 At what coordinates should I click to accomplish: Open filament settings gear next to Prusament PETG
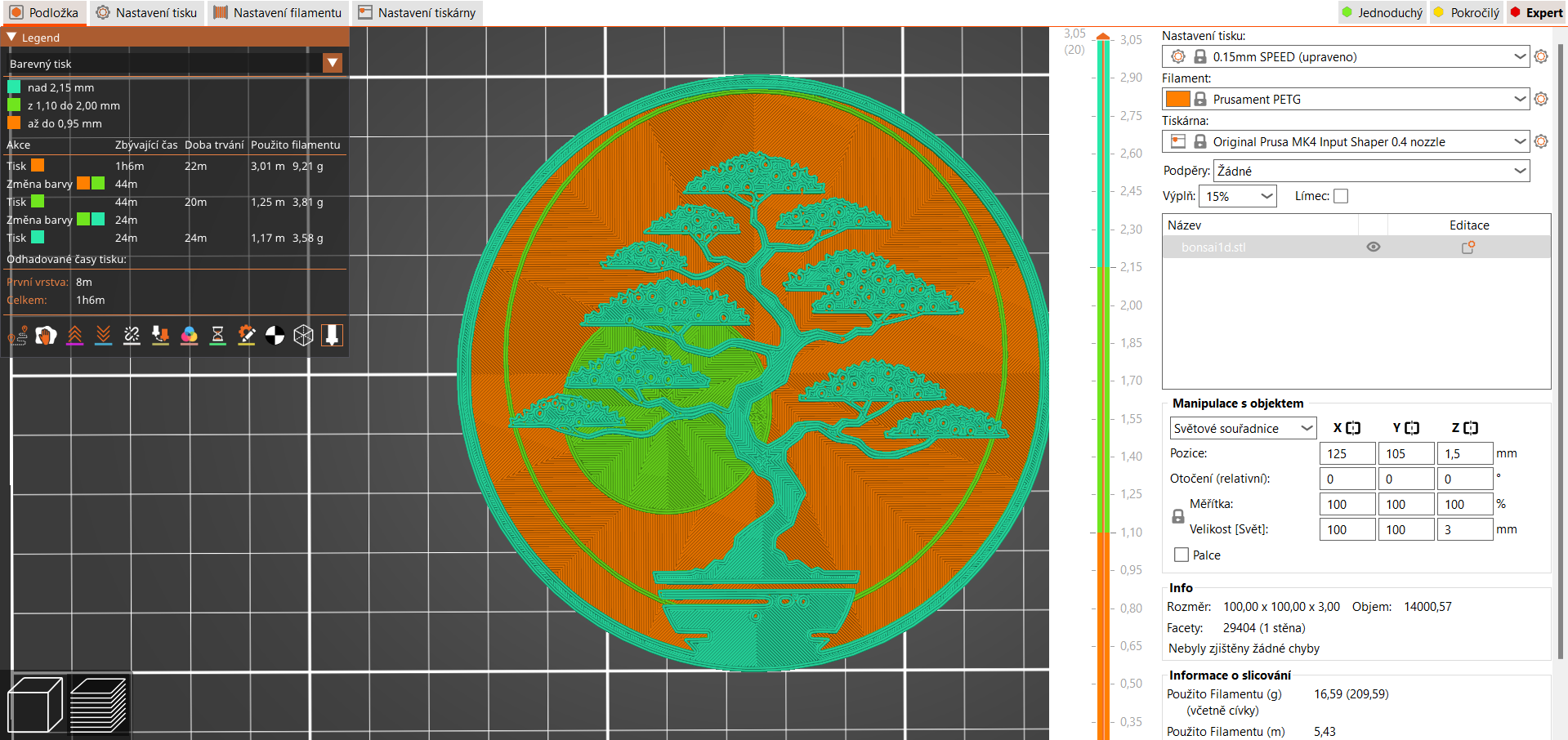[1541, 99]
